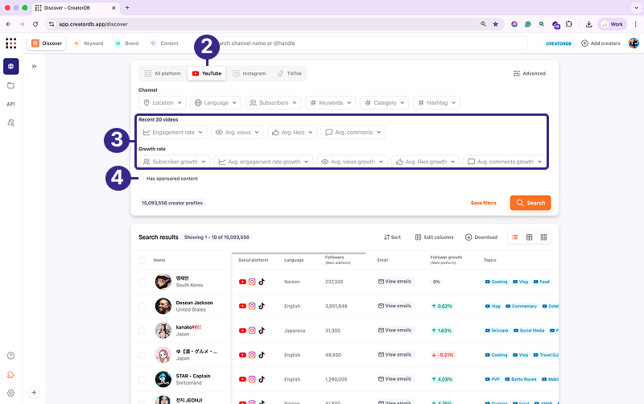Expand the sidebar with double-chevron icon
The image size is (644, 404).
(x=34, y=66)
